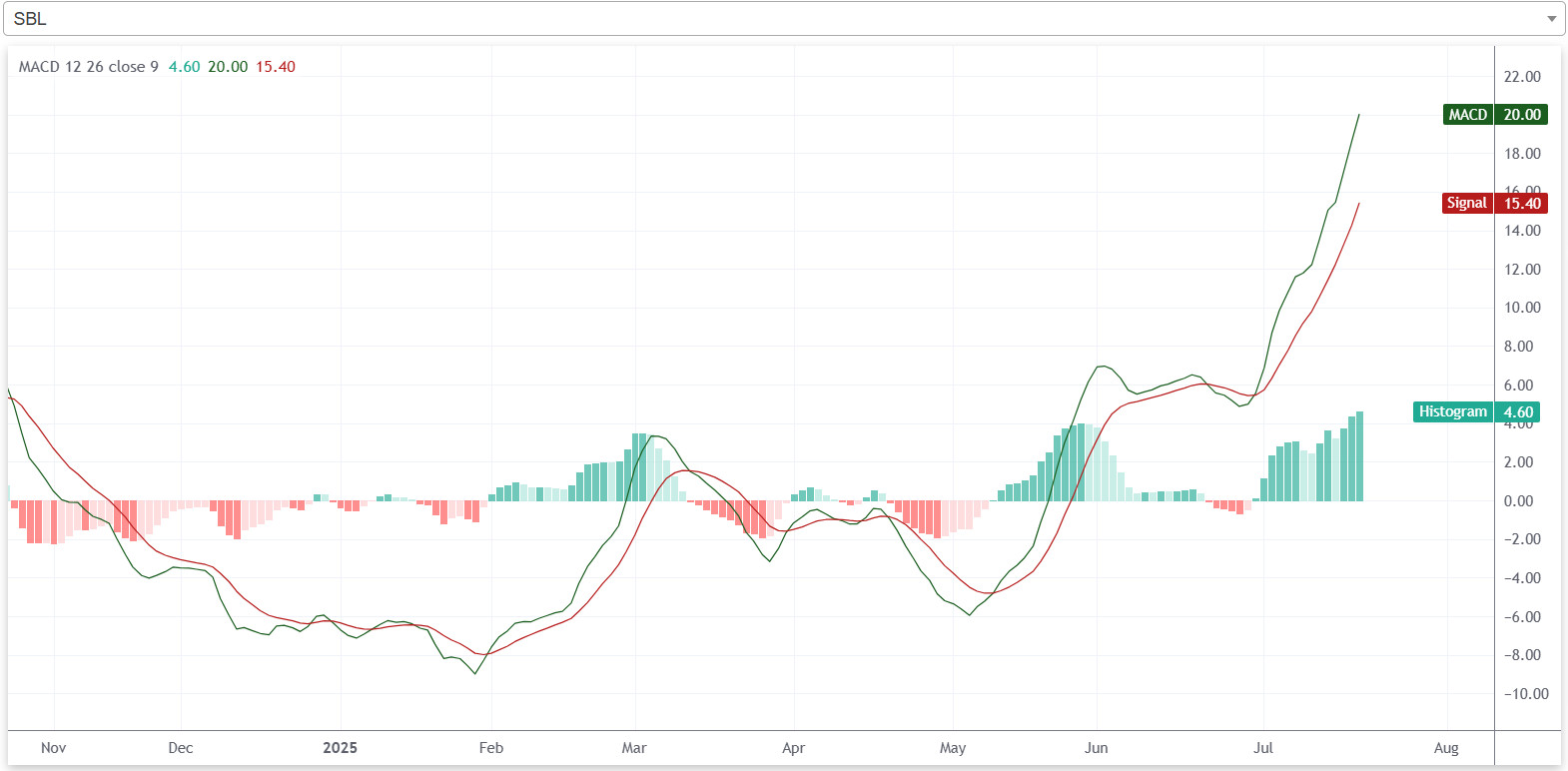Click the MACD value 20.00 in the legend
The width and height of the screenshot is (1568, 771).
[x=228, y=67]
